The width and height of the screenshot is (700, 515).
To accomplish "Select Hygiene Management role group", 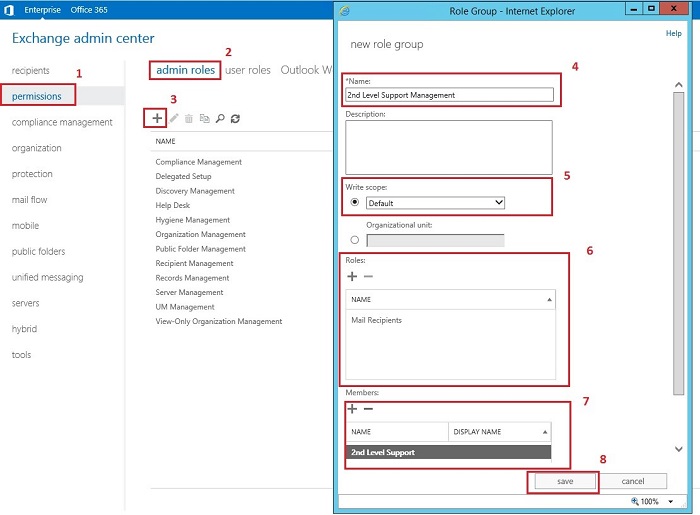I will 193,220.
